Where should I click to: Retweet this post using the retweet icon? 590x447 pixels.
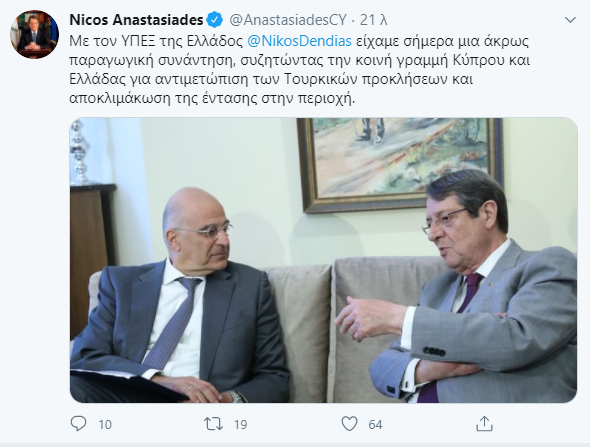tap(213, 424)
